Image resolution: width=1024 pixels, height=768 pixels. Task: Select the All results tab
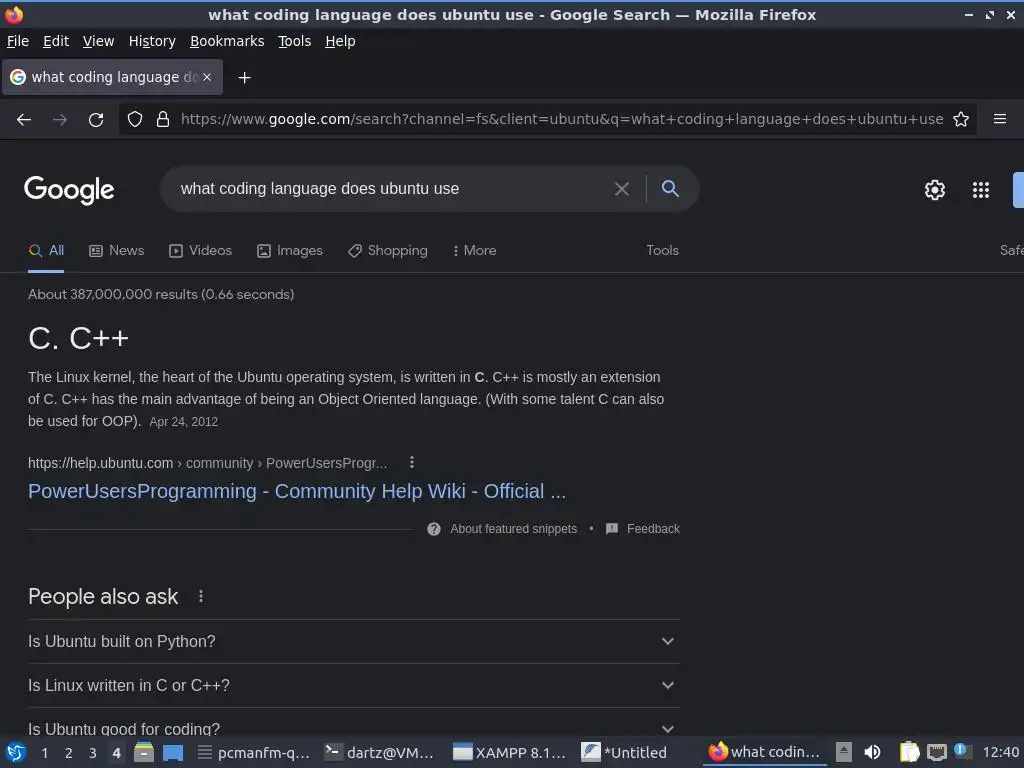click(x=46, y=251)
